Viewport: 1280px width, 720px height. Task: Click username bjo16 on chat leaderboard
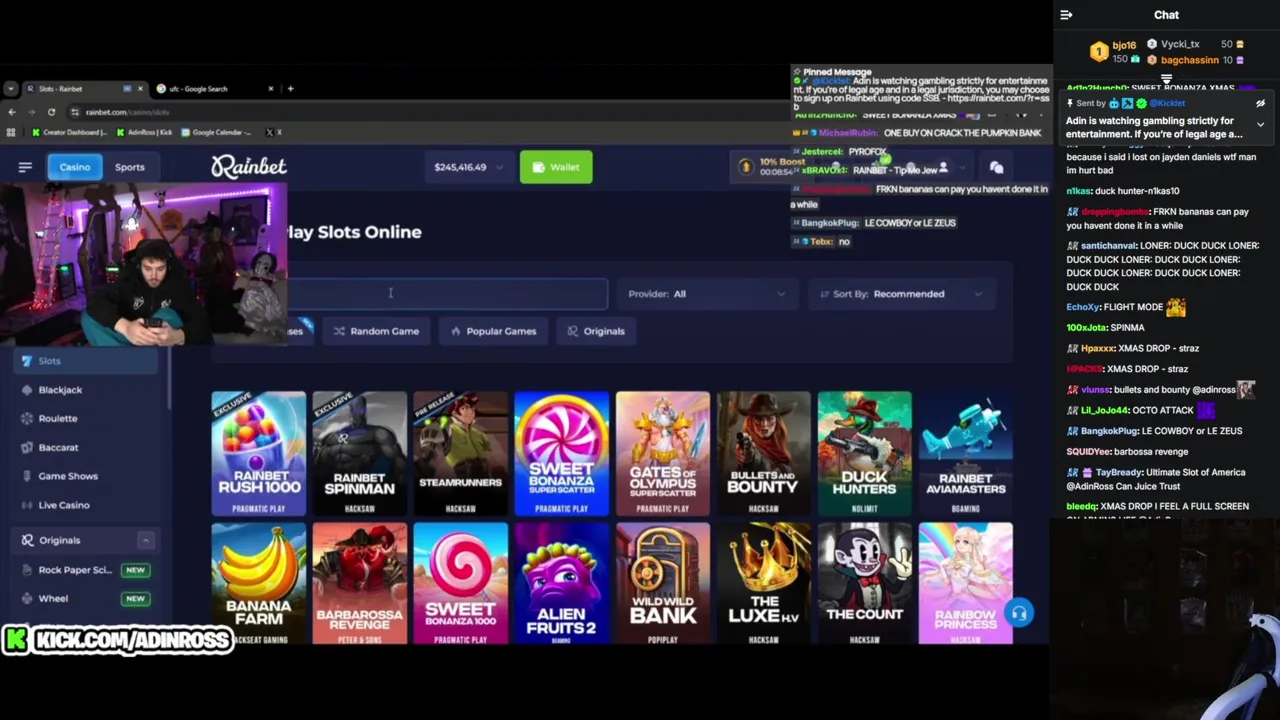pos(1124,46)
